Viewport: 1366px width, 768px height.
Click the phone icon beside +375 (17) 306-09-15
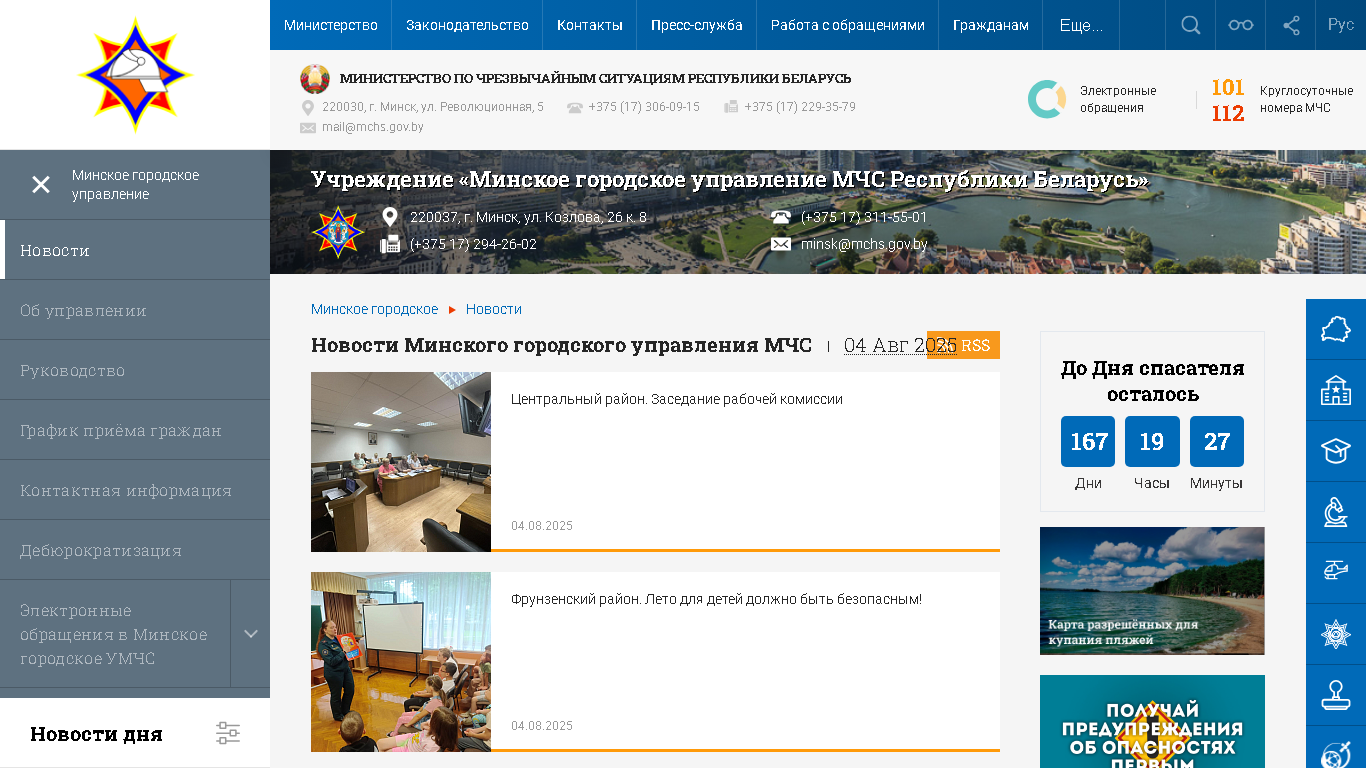[575, 107]
